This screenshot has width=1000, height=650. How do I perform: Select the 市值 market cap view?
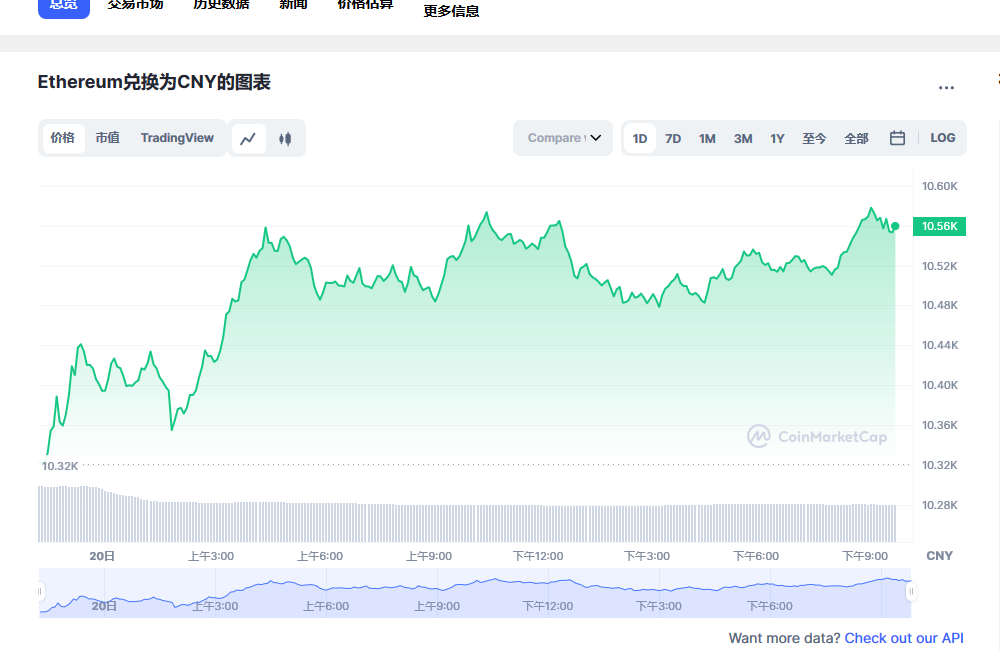pyautogui.click(x=108, y=138)
